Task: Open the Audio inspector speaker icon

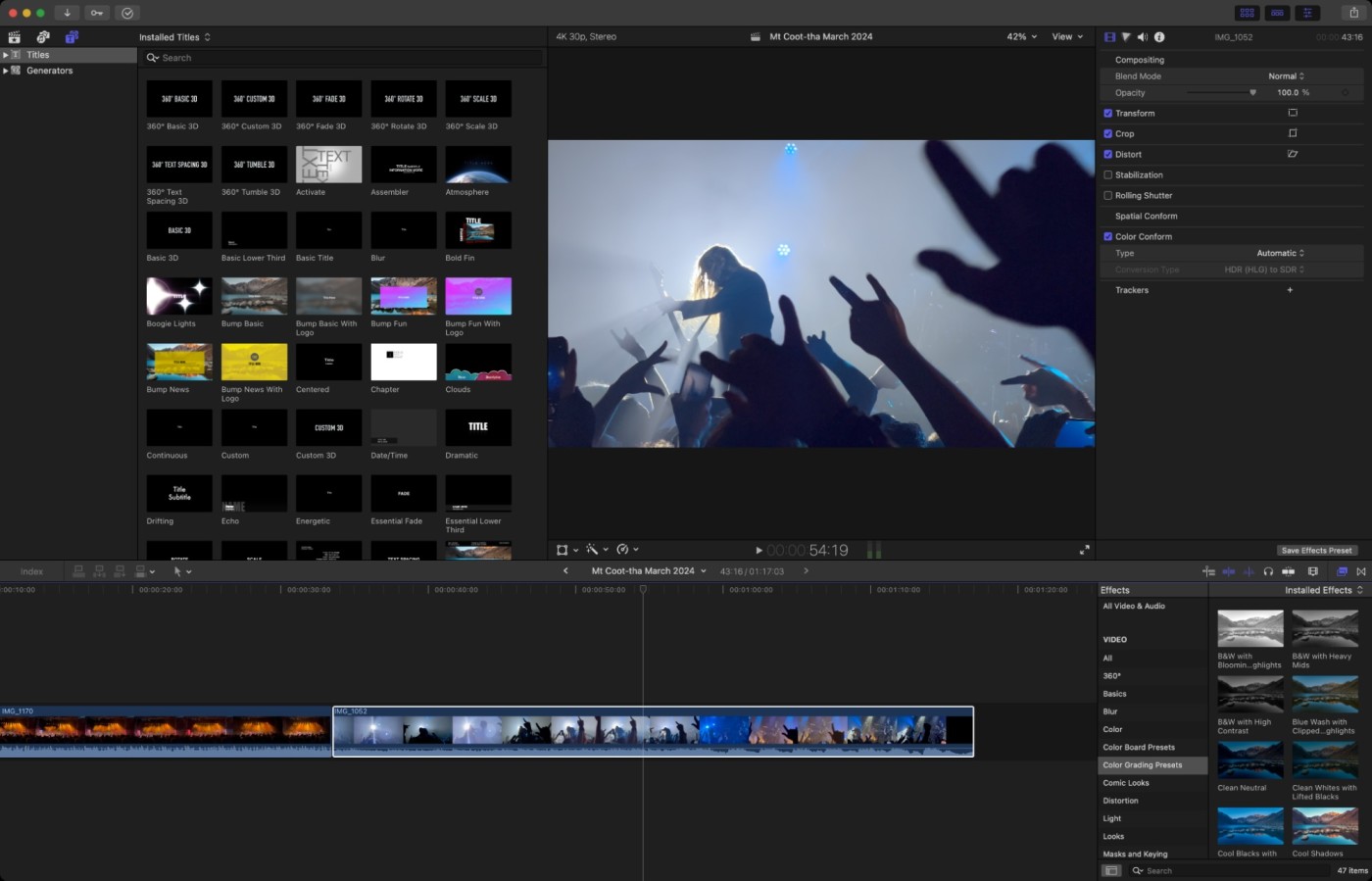Action: pos(1142,37)
